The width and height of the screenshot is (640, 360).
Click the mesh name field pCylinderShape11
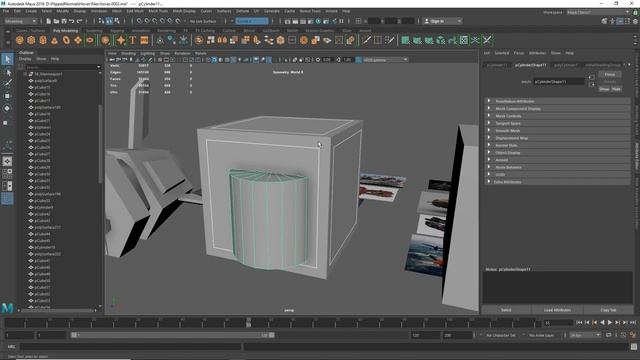pyautogui.click(x=559, y=82)
